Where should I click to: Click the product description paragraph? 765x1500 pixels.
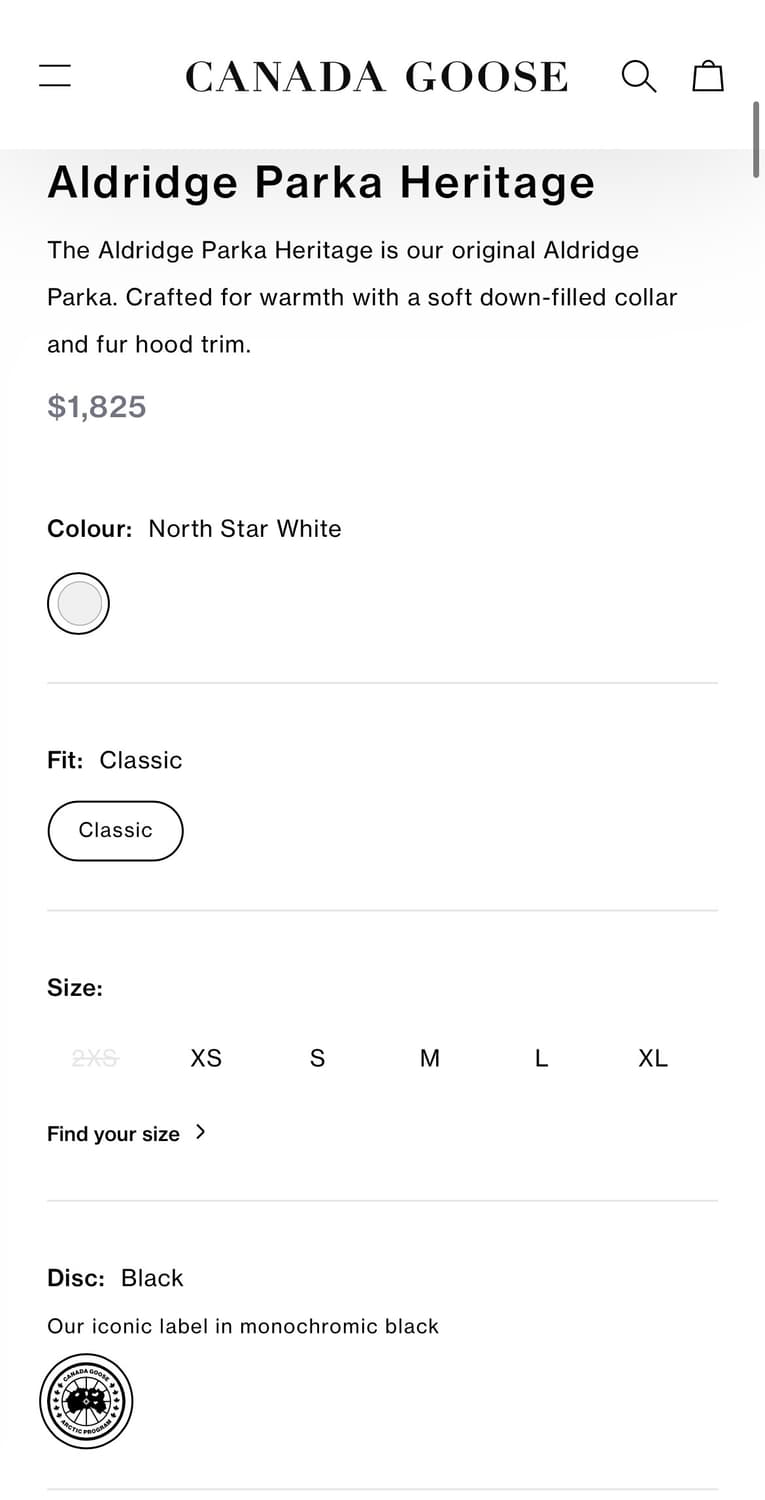click(362, 297)
